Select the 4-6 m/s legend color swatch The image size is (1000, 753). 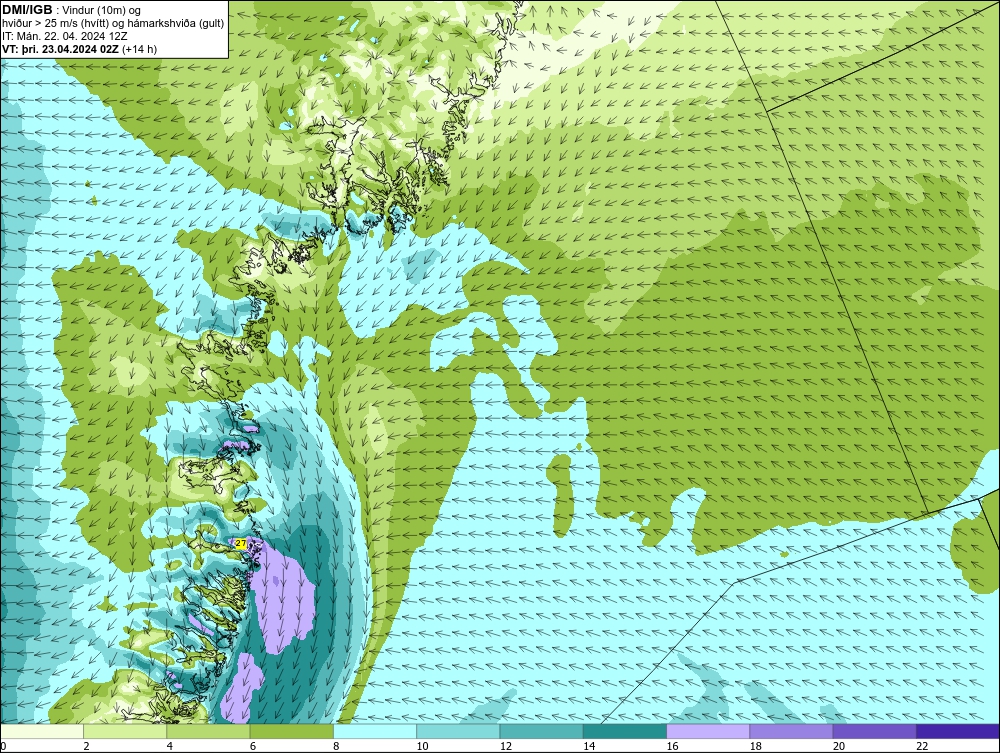209,731
